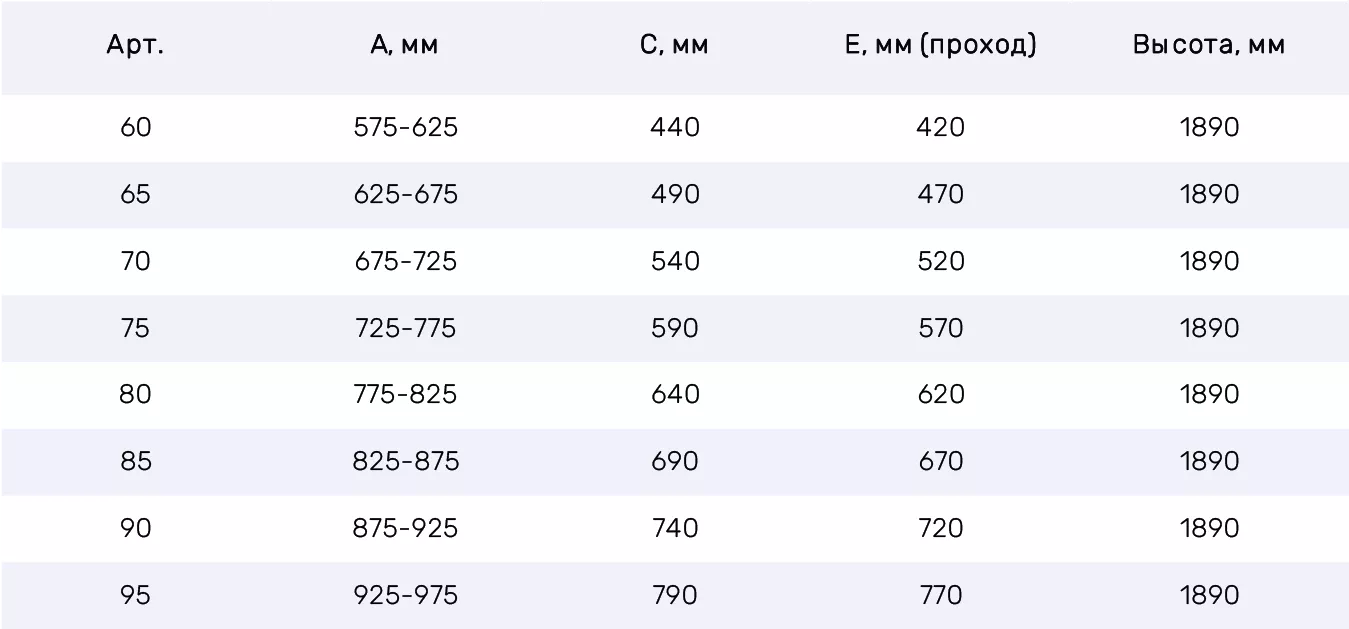The width and height of the screenshot is (1349, 629).
Task: Select article number 80 cell
Action: pos(135,394)
